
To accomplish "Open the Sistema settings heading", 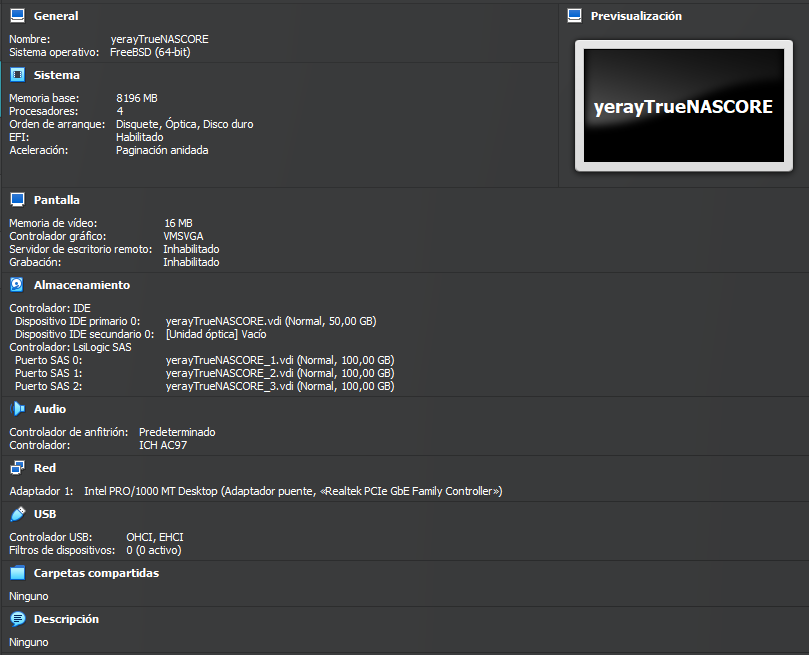I will [57, 75].
